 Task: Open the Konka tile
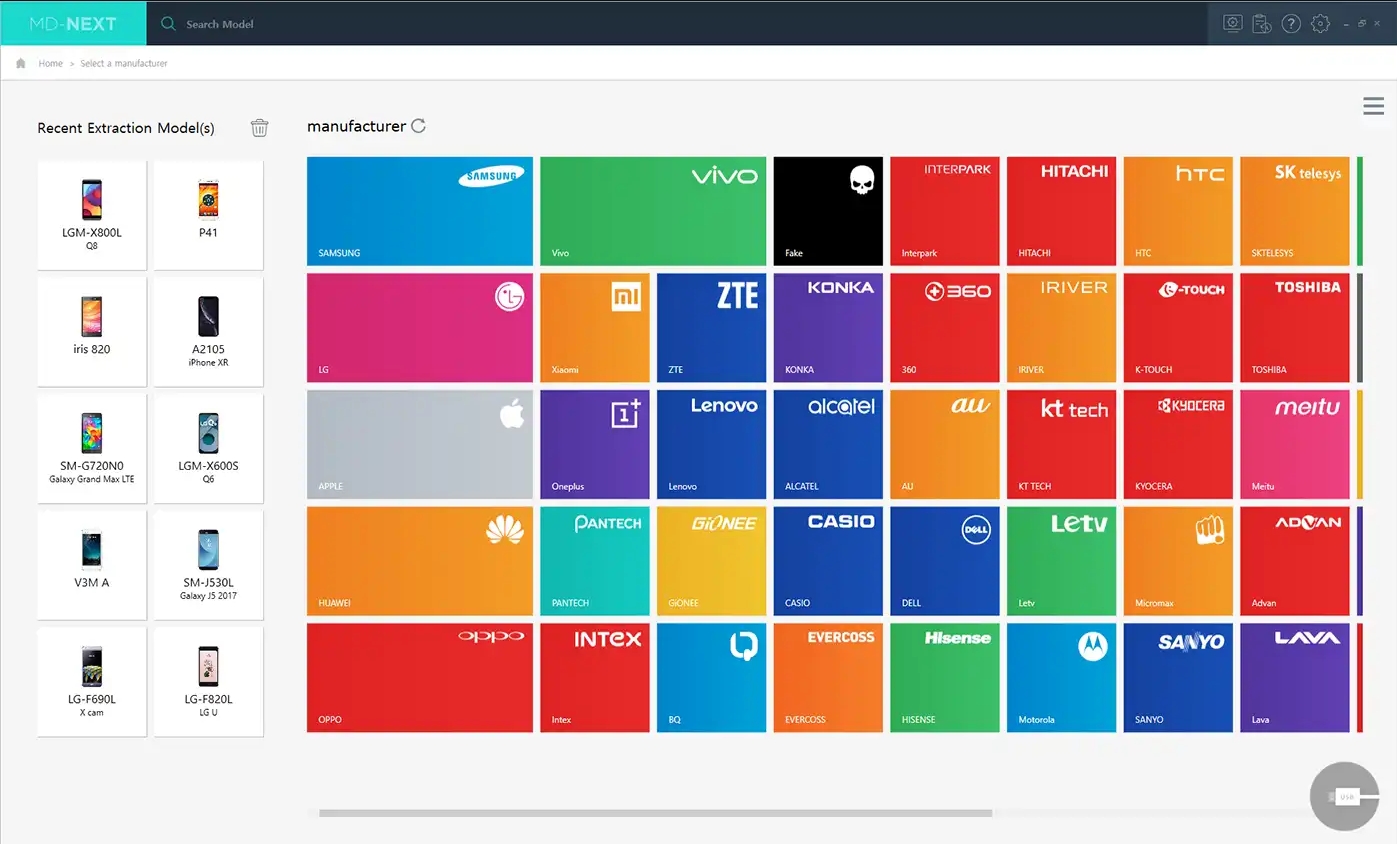(x=828, y=328)
